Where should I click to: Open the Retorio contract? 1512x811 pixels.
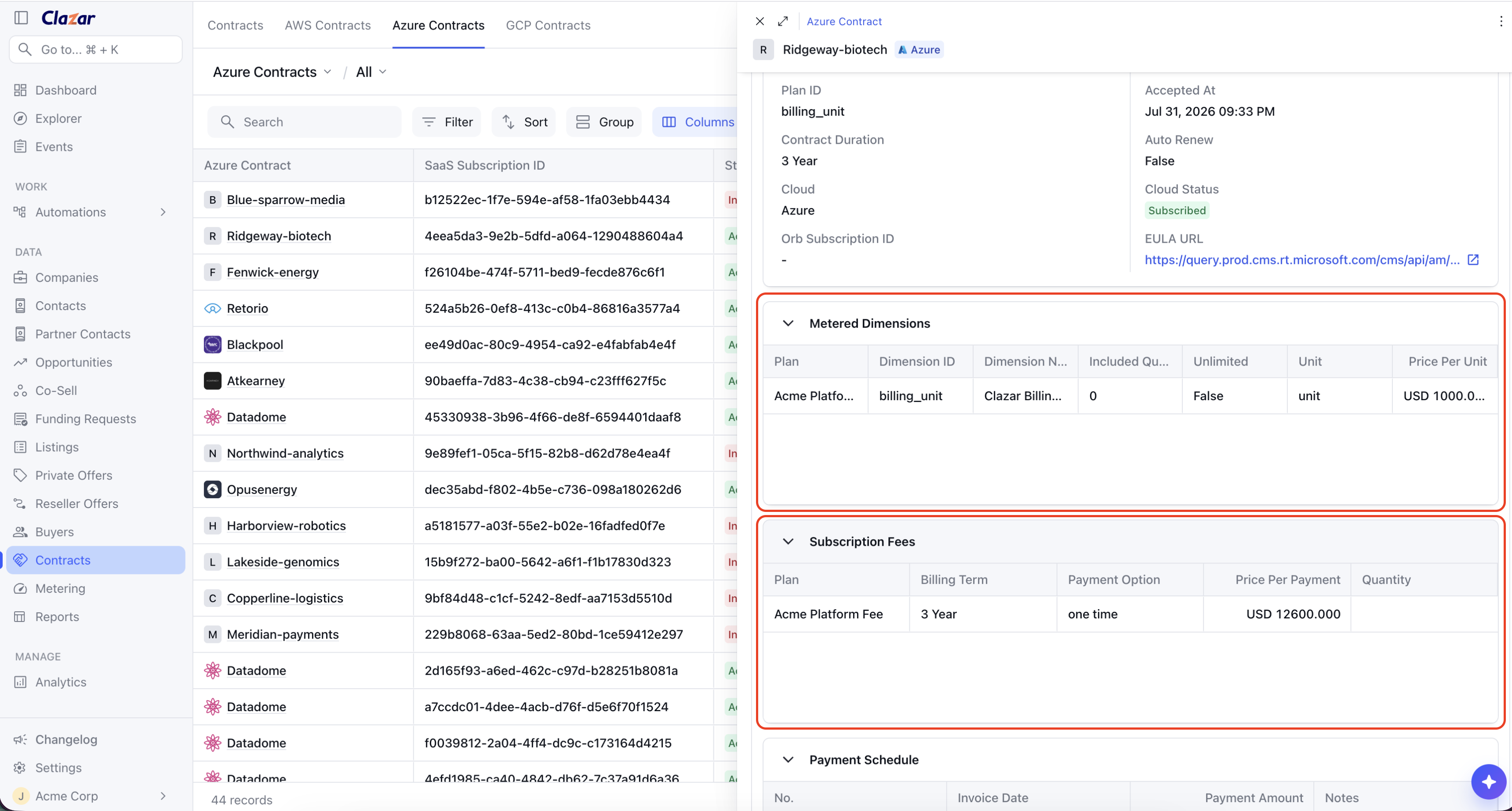(x=248, y=308)
